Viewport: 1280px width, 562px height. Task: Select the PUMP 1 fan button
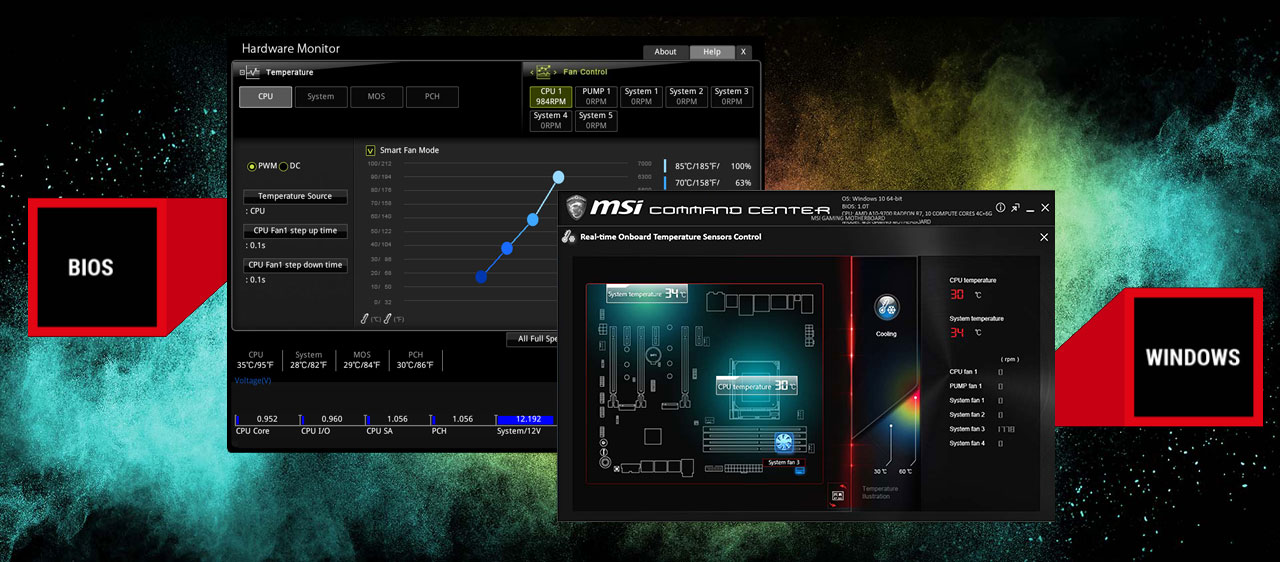tap(596, 96)
